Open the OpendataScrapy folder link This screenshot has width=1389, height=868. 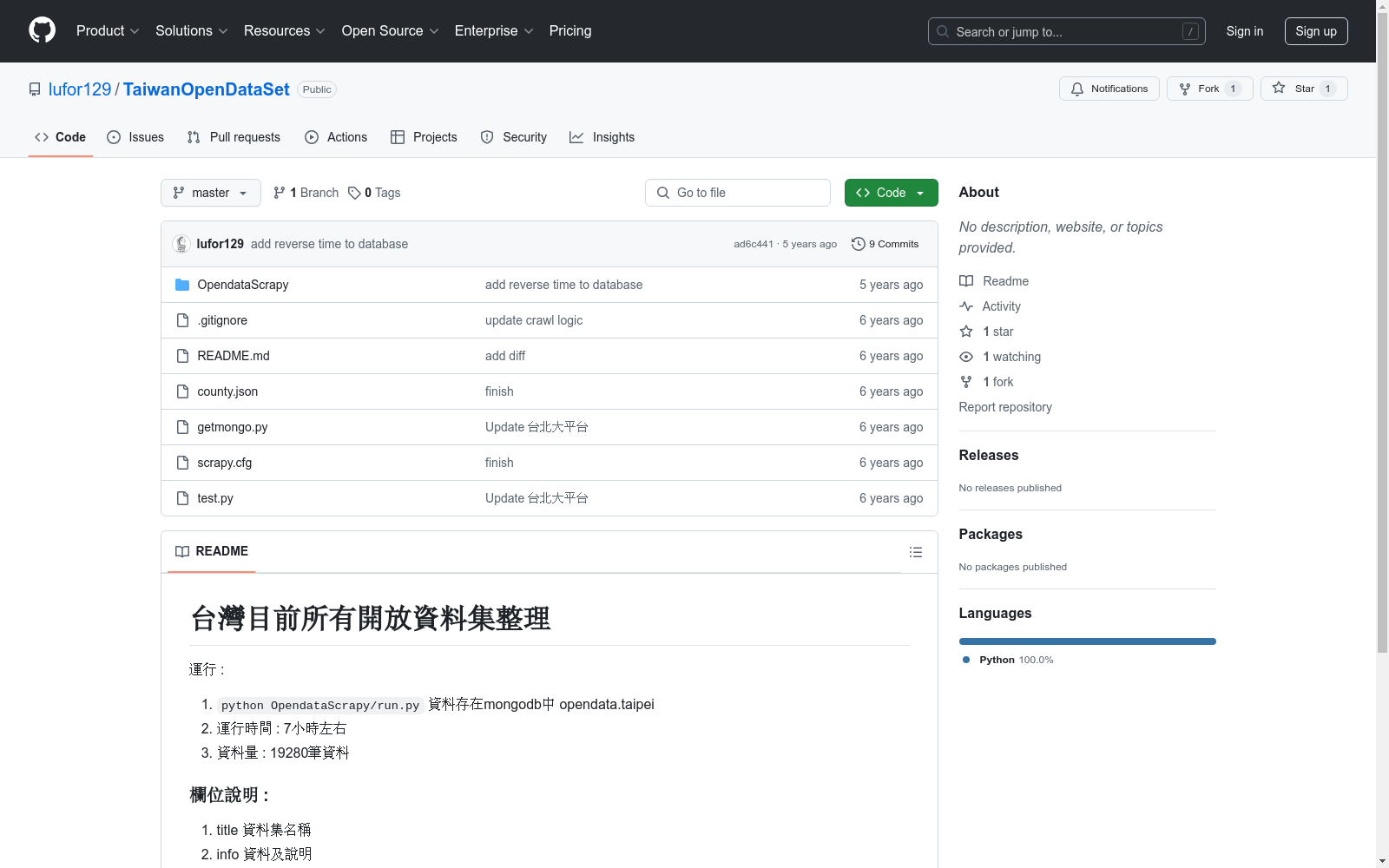coord(243,285)
